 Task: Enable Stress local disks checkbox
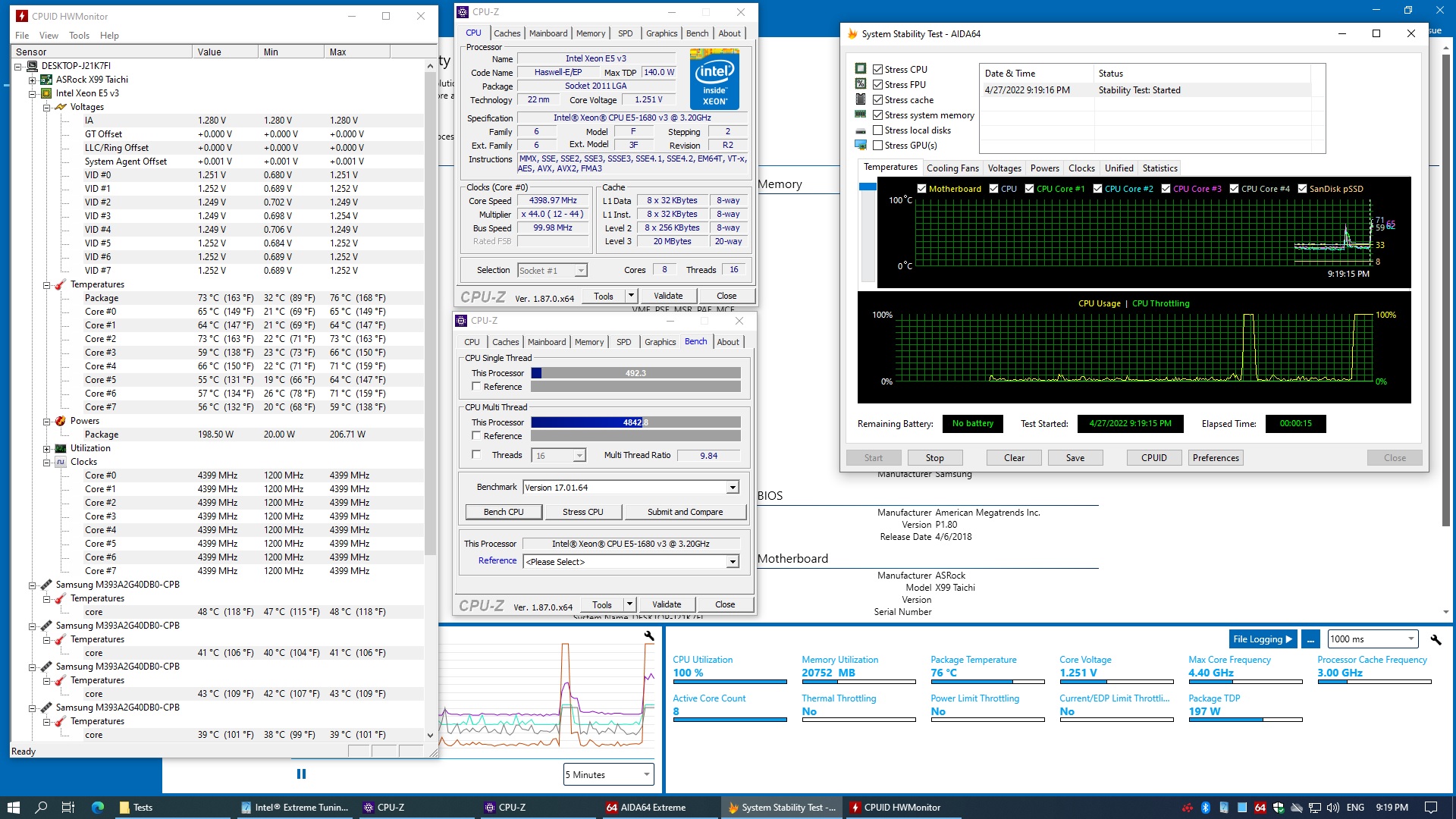877,130
